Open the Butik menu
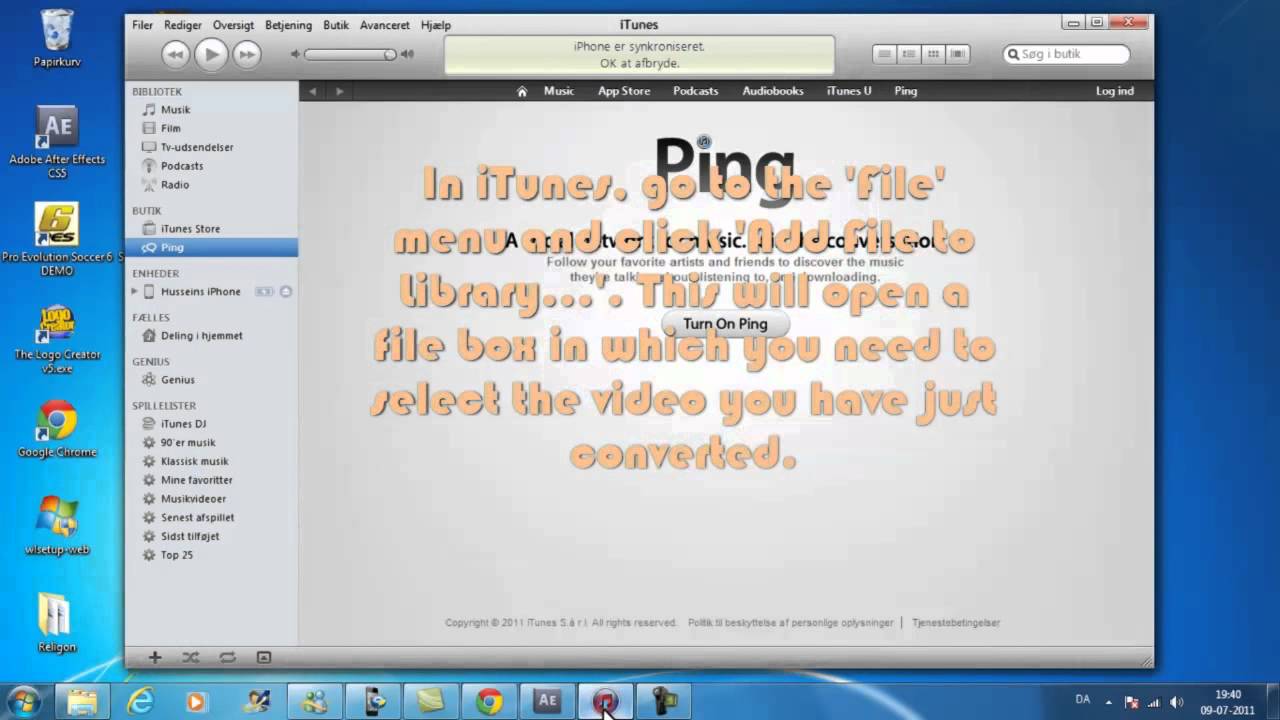1280x720 pixels. pyautogui.click(x=336, y=25)
